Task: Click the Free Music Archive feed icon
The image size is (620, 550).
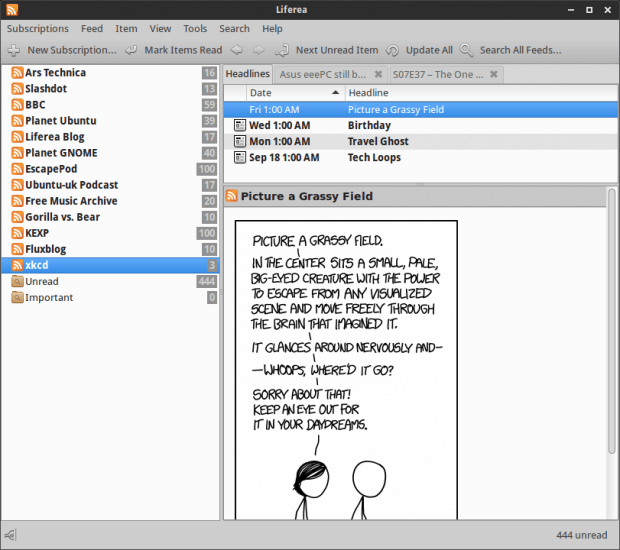Action: tap(17, 201)
